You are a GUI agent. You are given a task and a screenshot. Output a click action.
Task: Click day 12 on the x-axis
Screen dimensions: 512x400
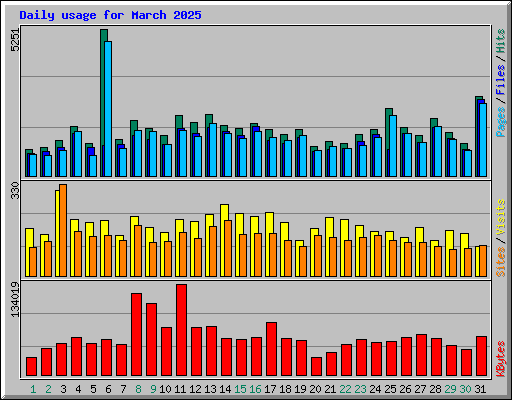195,389
